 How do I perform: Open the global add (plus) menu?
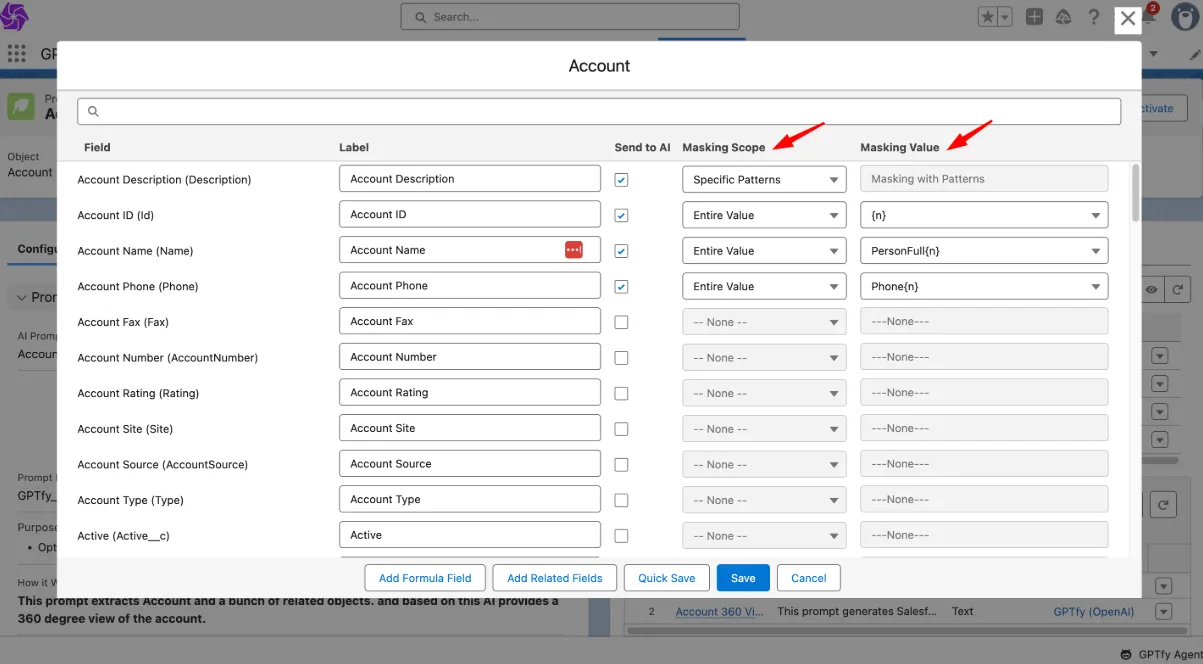pos(1034,16)
